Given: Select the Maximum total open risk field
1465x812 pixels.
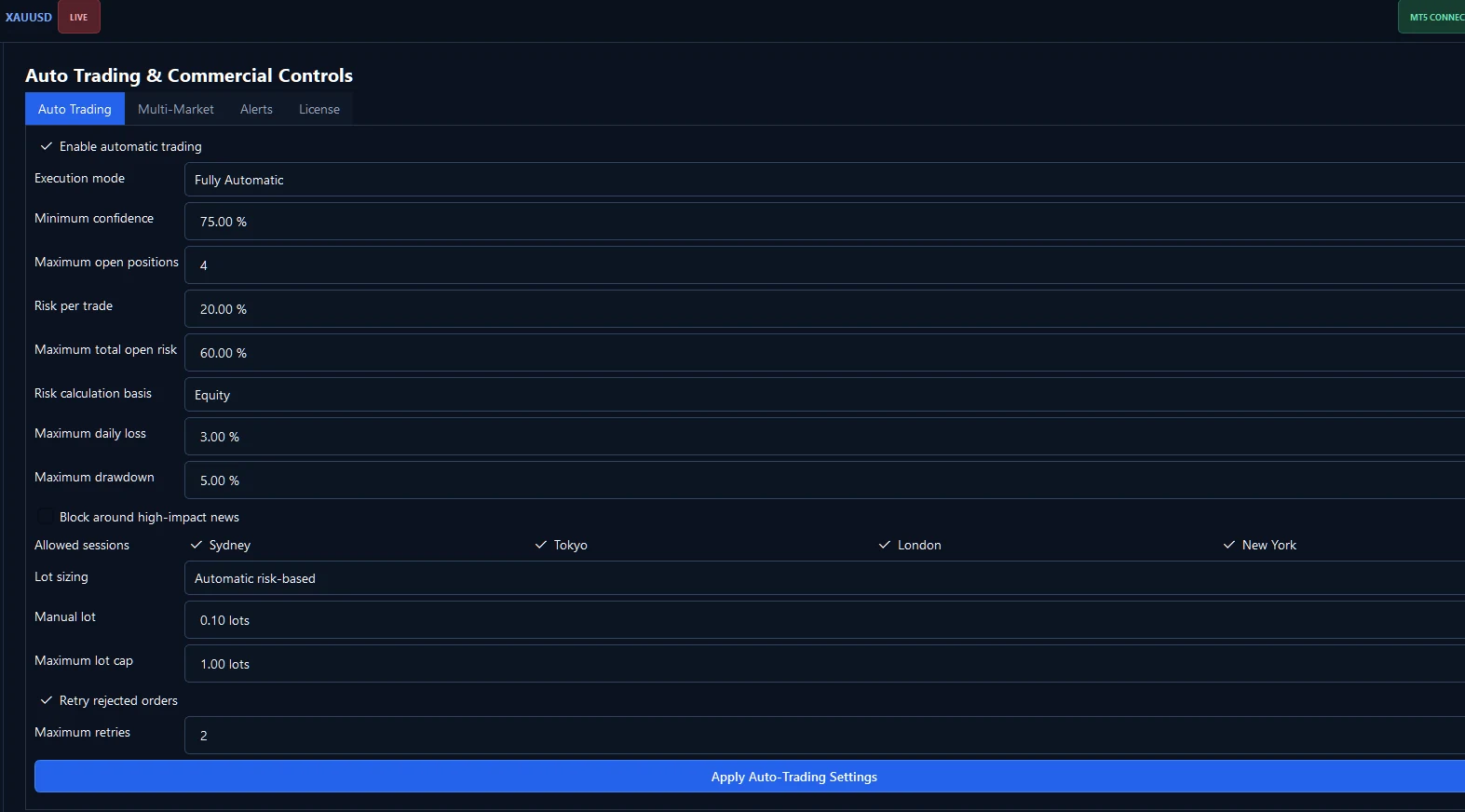Looking at the screenshot, I should click(824, 353).
